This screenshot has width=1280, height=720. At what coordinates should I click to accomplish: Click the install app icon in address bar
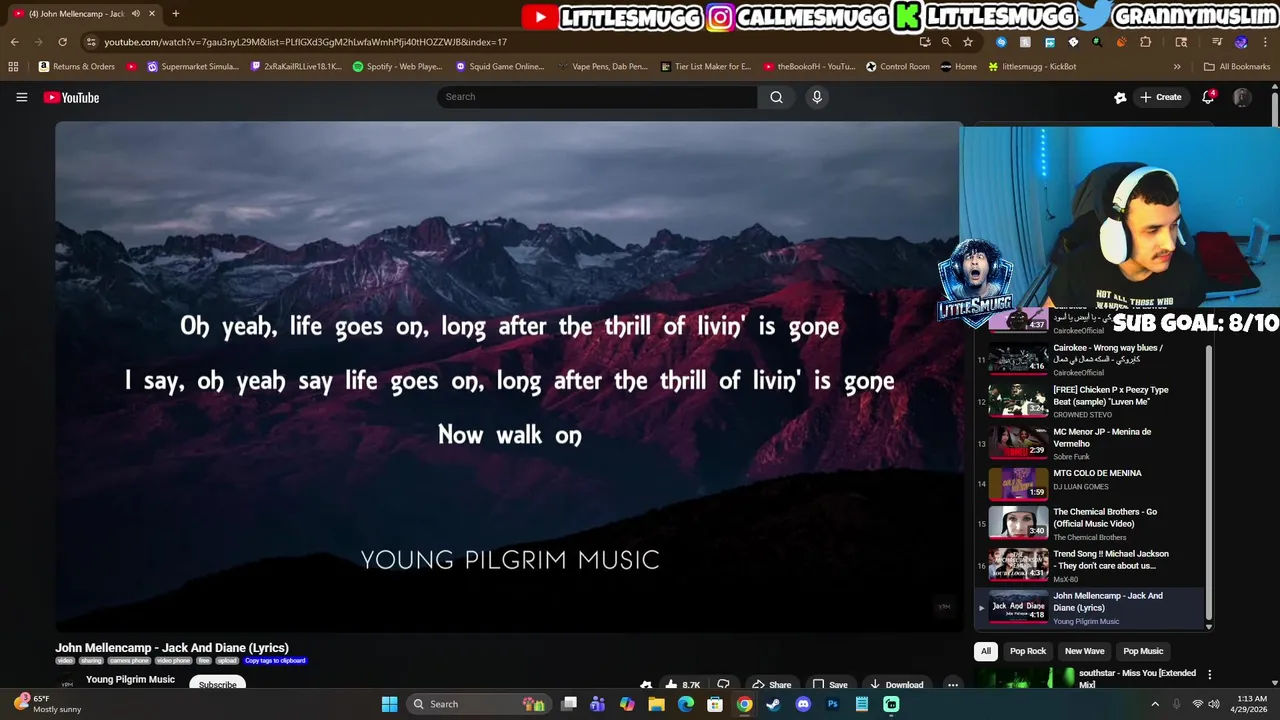pos(925,42)
